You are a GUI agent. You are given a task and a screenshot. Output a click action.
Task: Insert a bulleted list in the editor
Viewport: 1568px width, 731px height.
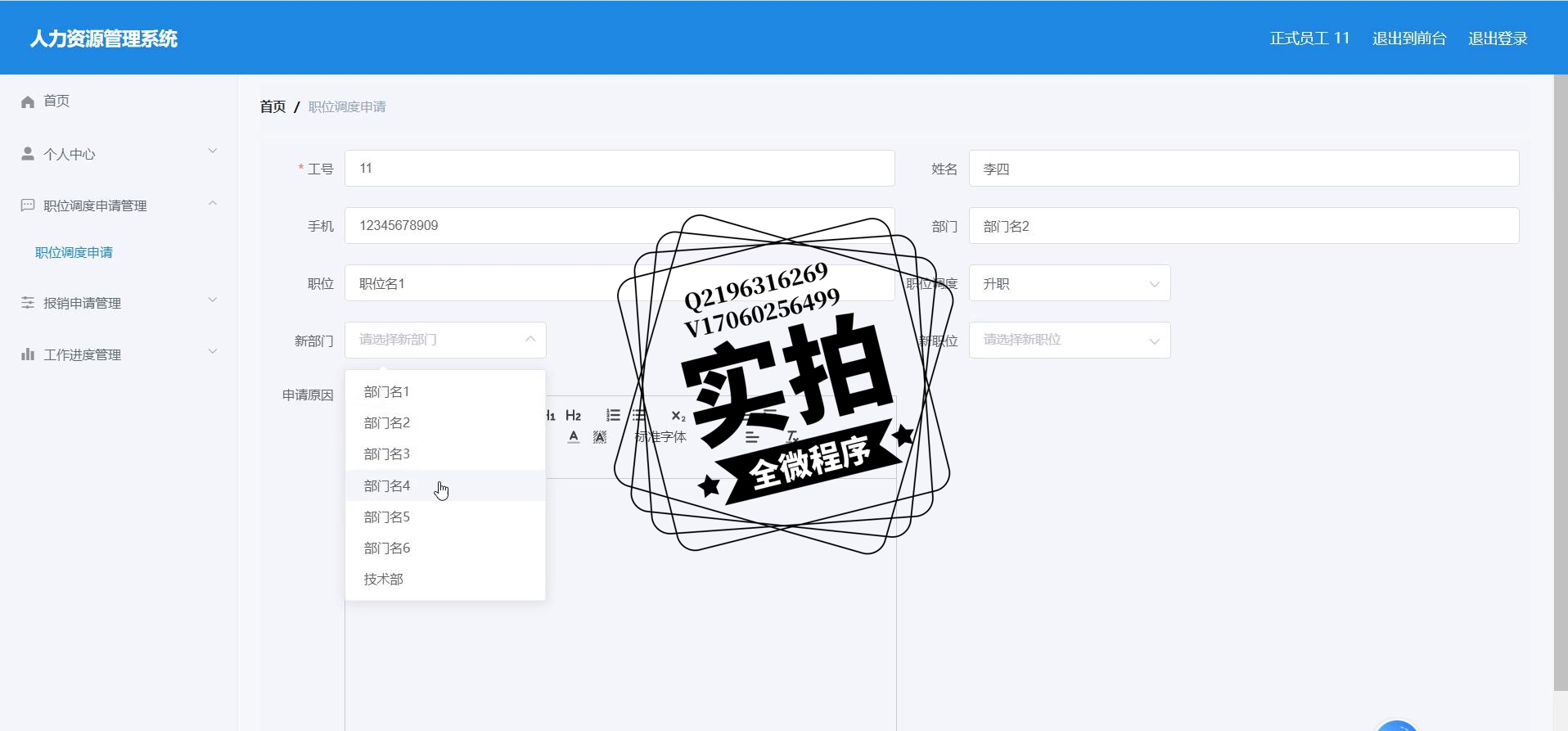(x=638, y=416)
